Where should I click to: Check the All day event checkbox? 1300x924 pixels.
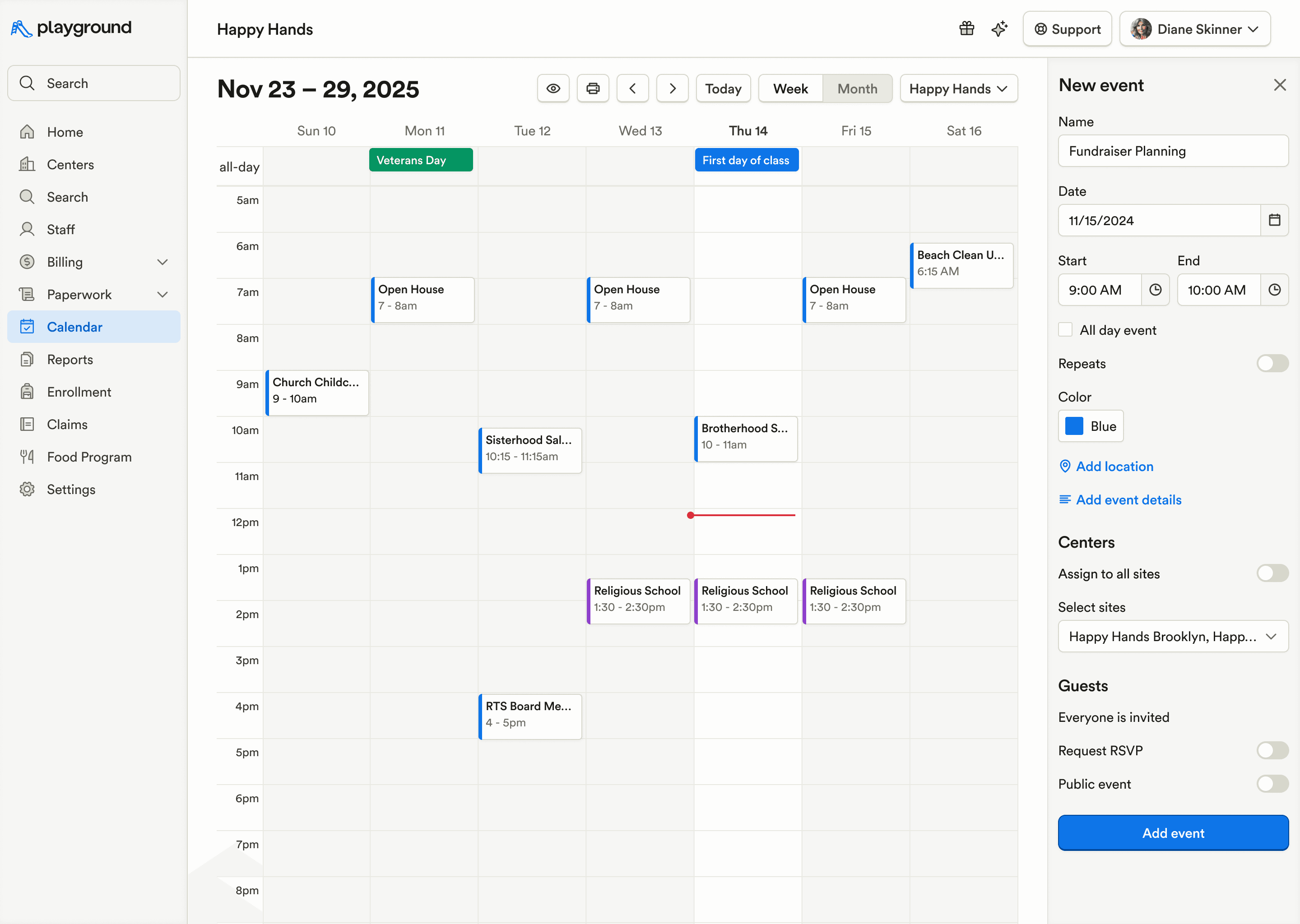point(1065,329)
